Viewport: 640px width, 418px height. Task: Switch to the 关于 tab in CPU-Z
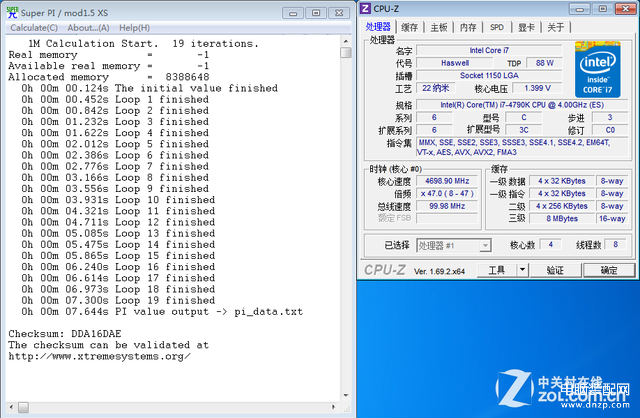coord(556,27)
